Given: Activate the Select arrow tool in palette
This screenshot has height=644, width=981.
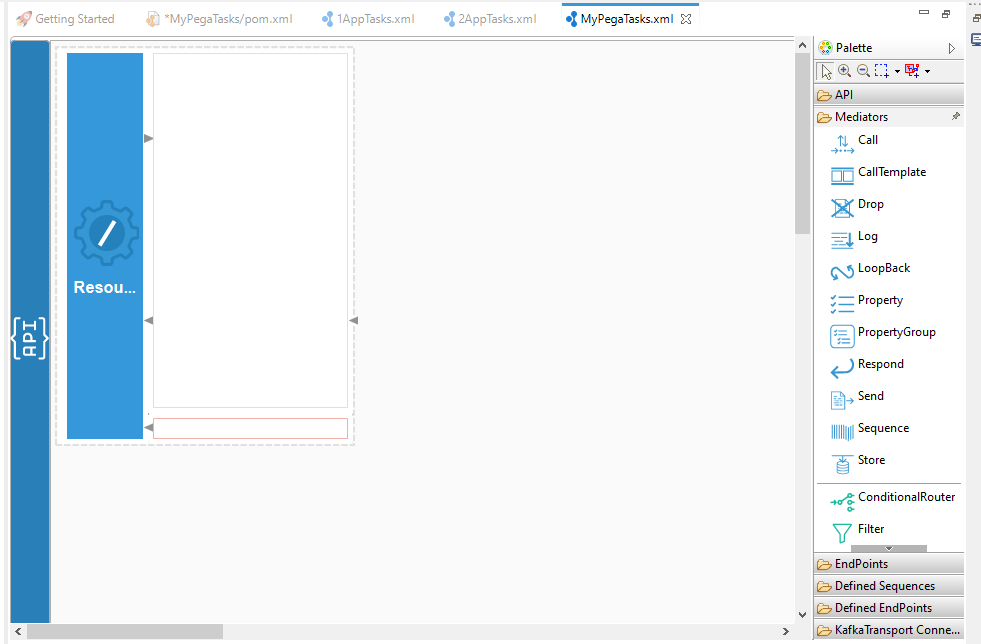Looking at the screenshot, I should point(826,71).
